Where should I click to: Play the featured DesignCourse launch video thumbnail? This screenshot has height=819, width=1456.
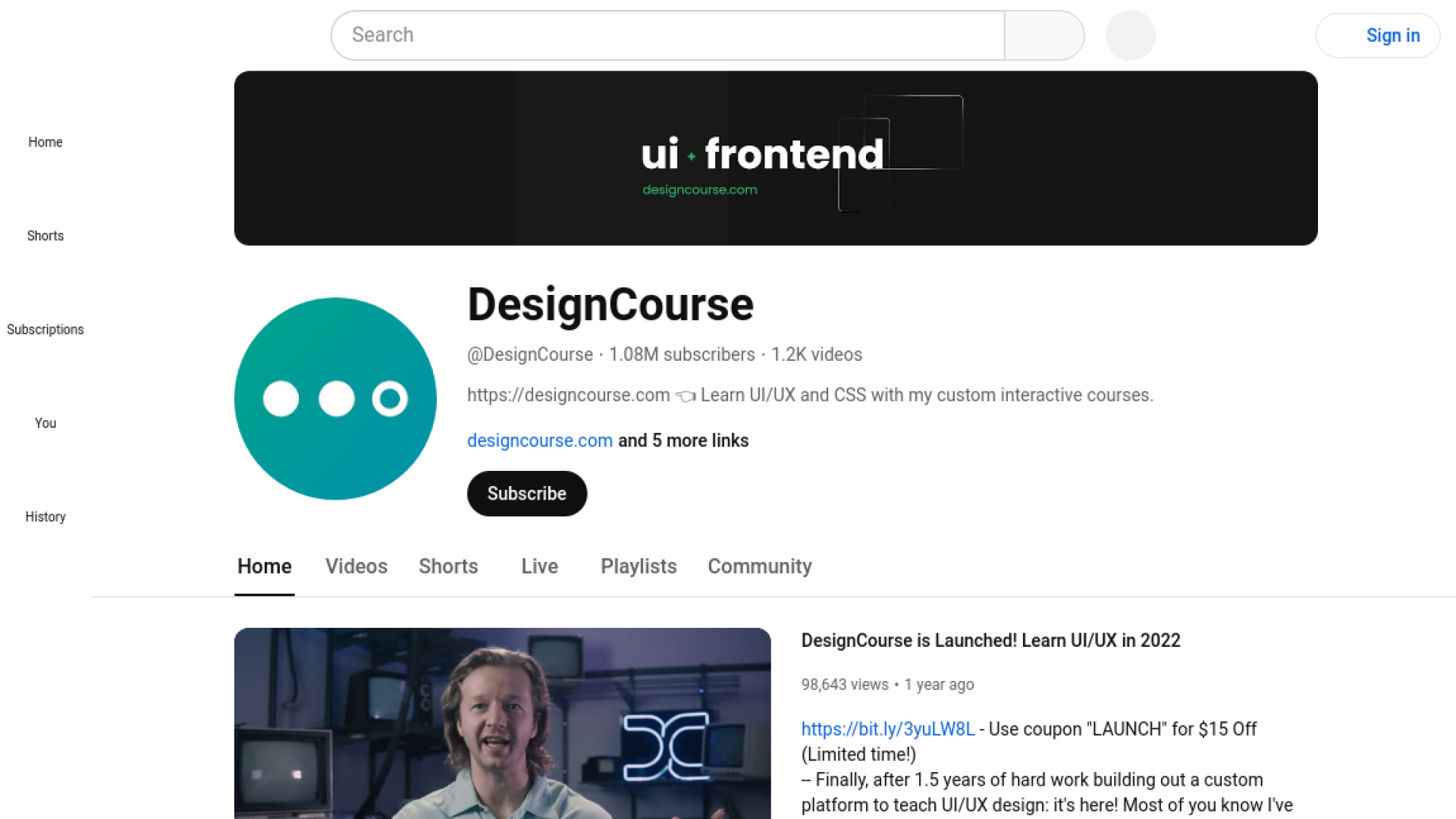click(502, 723)
